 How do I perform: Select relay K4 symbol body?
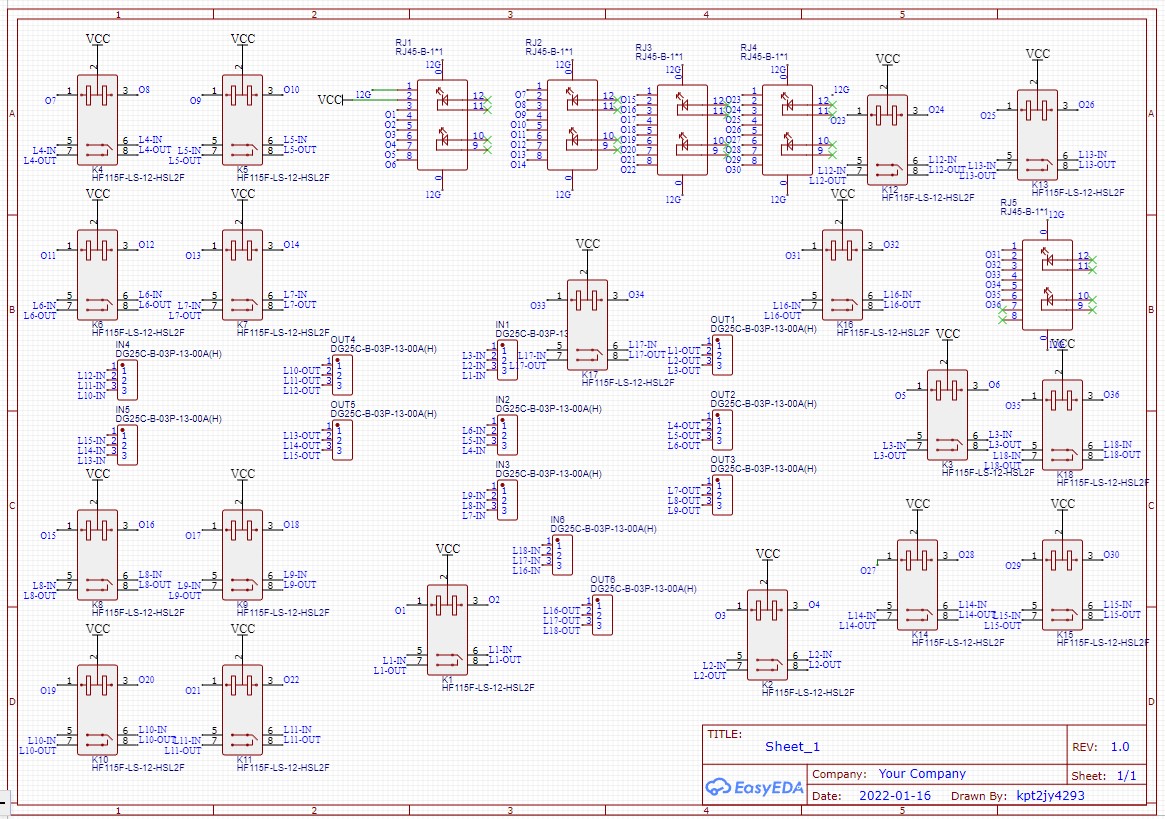97,120
